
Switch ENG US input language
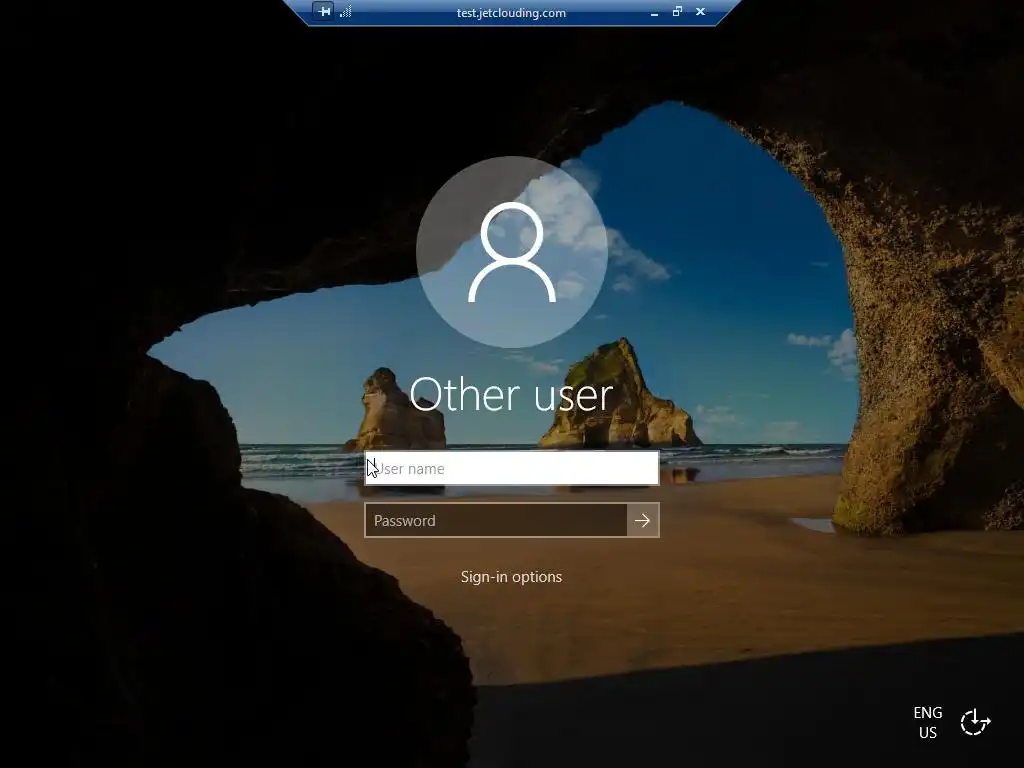(928, 722)
